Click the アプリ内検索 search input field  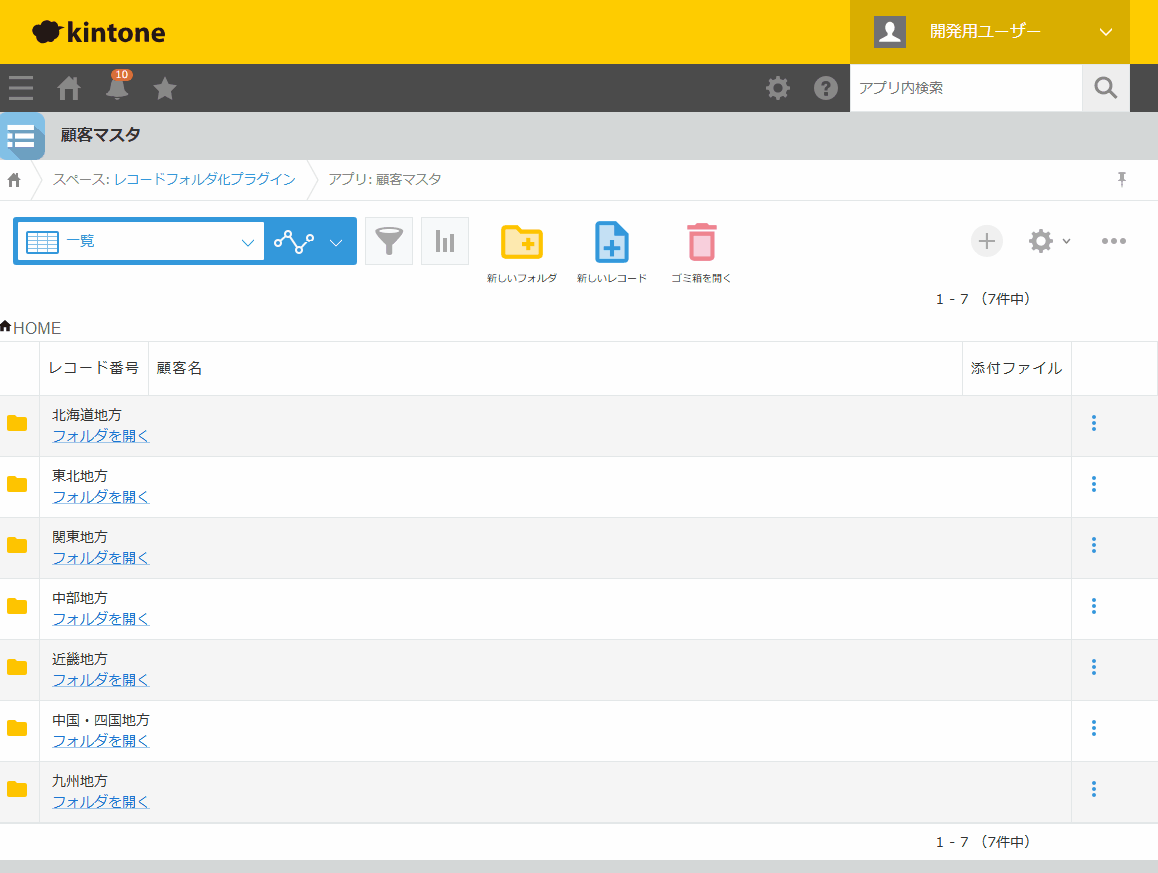click(x=965, y=88)
